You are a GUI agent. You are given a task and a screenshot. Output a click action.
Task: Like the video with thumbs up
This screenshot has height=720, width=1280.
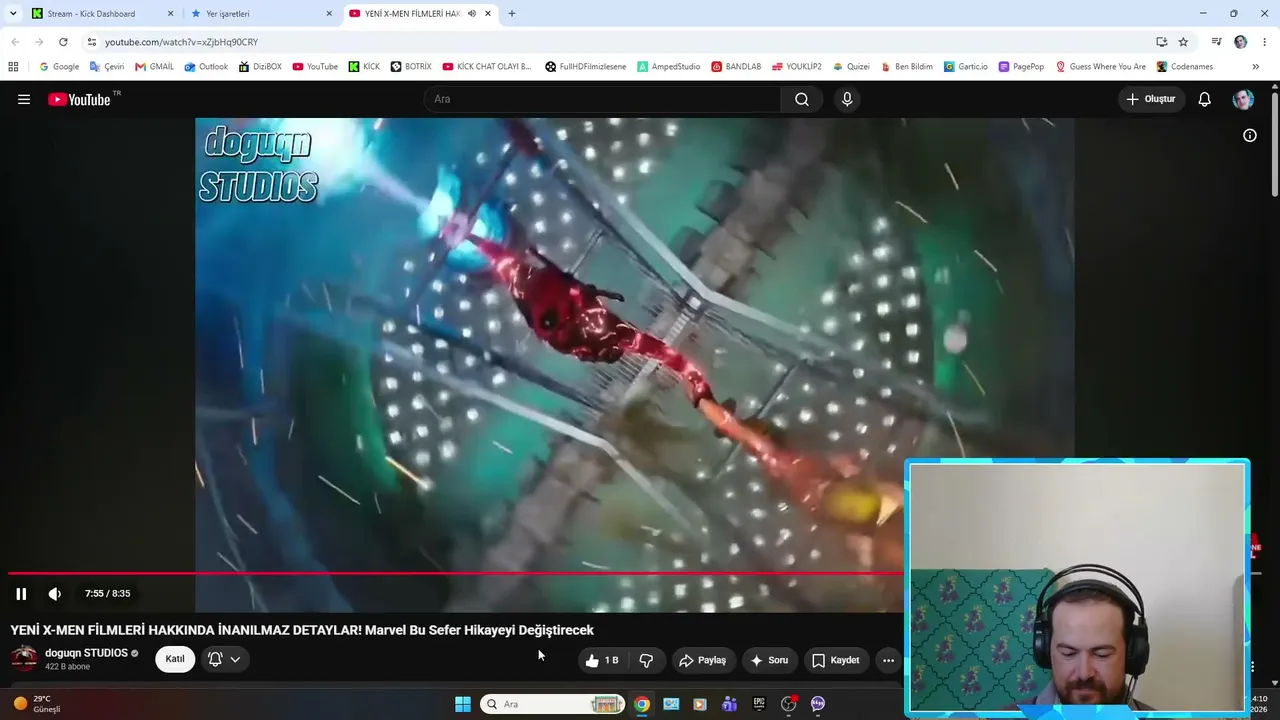tap(602, 660)
